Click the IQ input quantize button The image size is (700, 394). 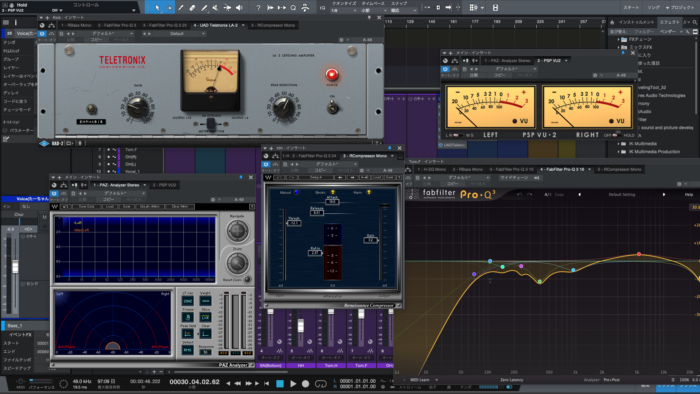tap(322, 8)
